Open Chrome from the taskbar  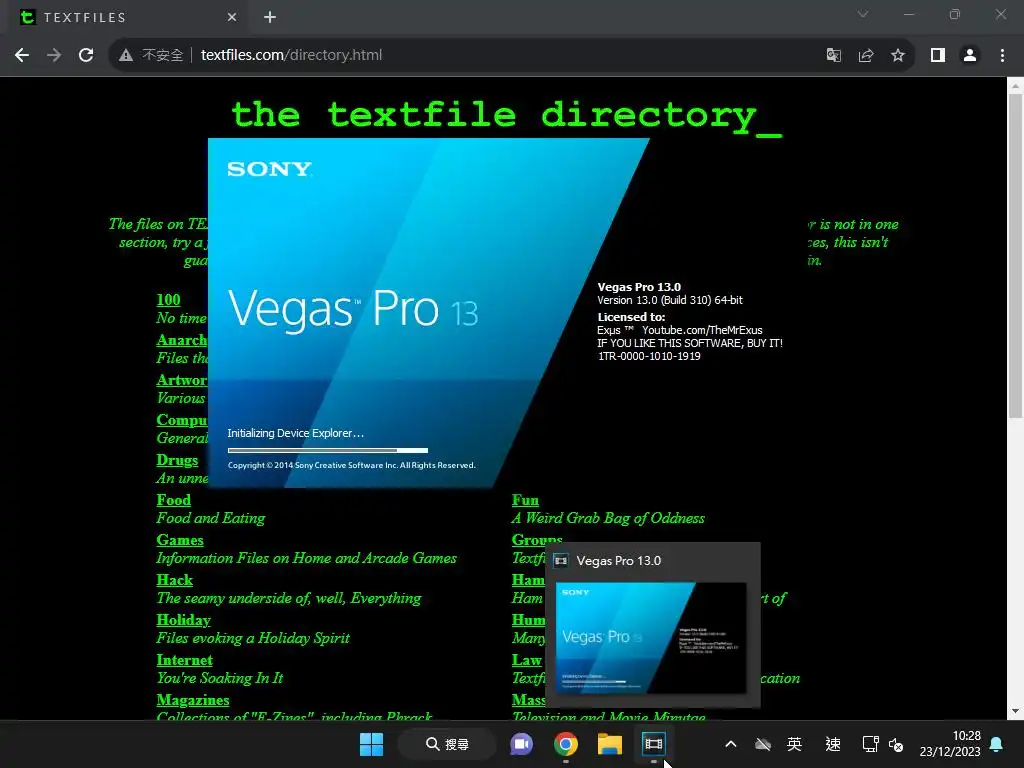[x=566, y=744]
